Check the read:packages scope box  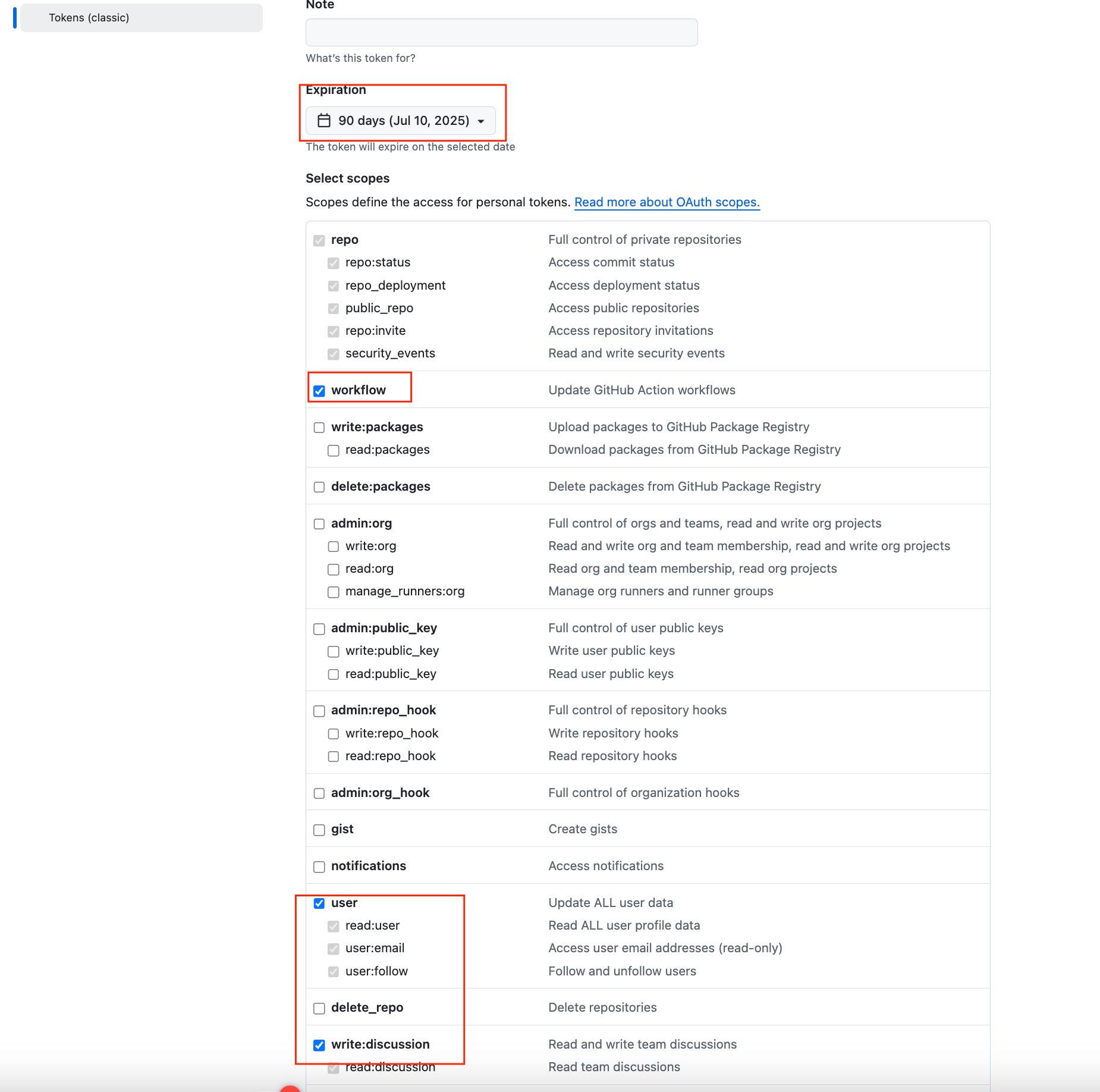point(334,451)
